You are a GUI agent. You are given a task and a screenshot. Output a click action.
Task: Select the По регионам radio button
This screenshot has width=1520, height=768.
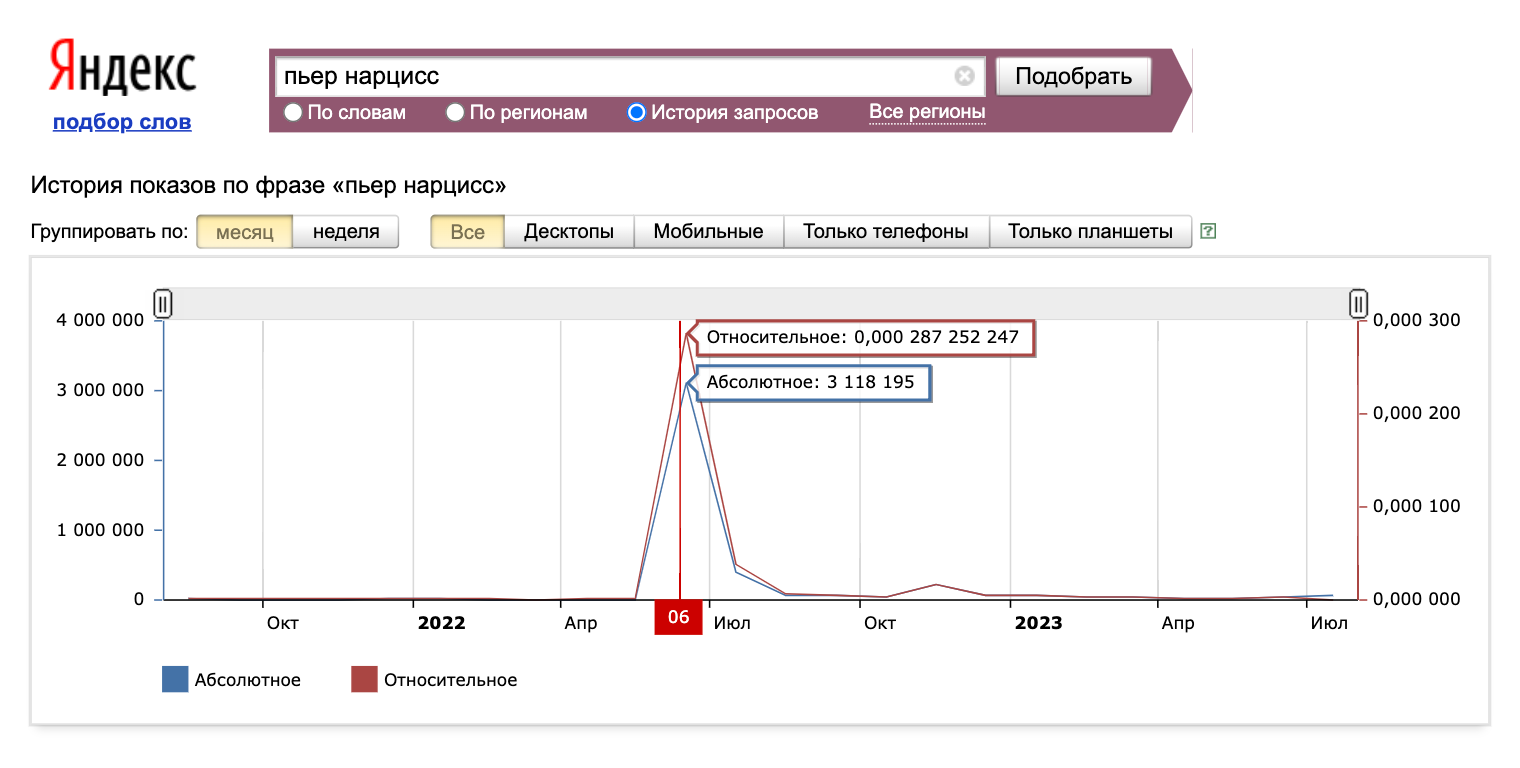(x=455, y=112)
